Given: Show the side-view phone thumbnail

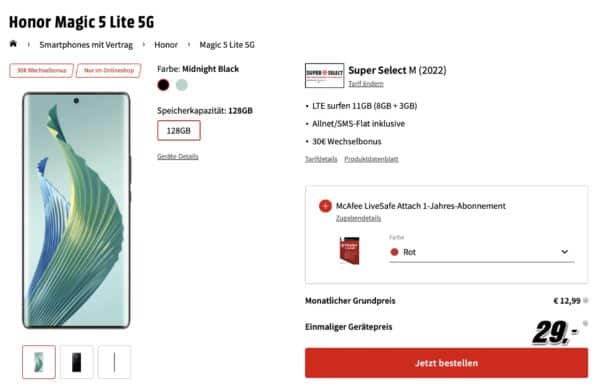Looking at the screenshot, I should click(x=114, y=362).
